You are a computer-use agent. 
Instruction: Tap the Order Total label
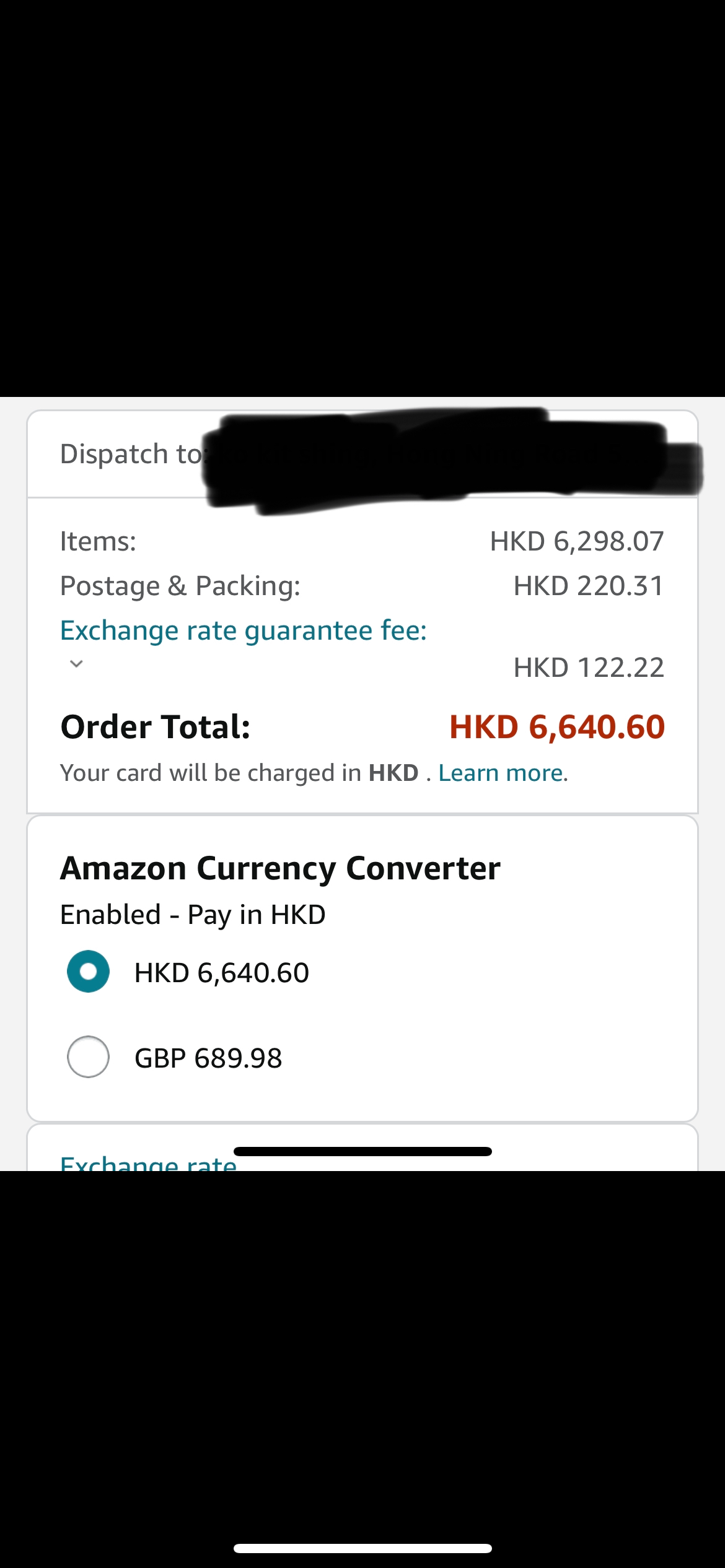(x=156, y=726)
